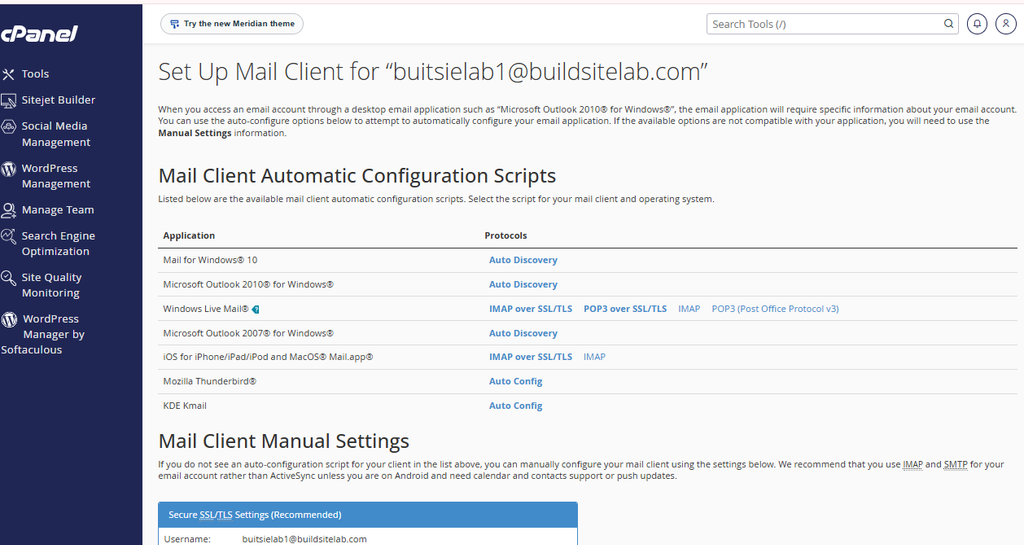Click Windows Live Mail POP3 over SSL/TLS link
The image size is (1024, 545).
click(625, 309)
